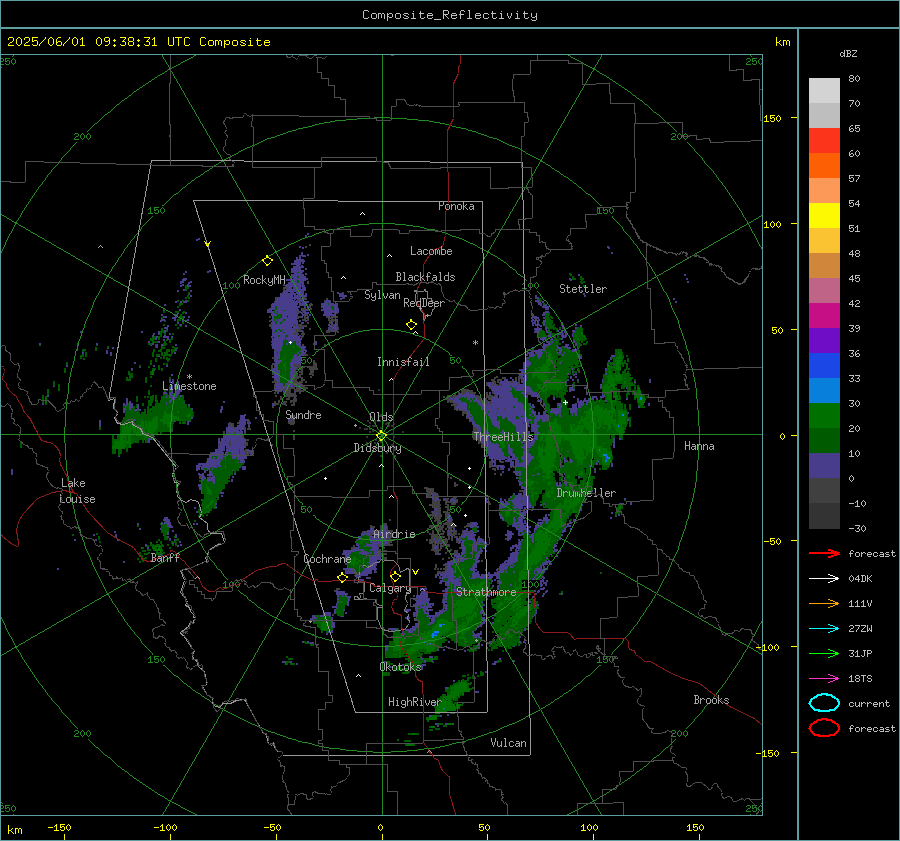
Task: Select the yellow diamond at radar center
Action: (x=381, y=436)
